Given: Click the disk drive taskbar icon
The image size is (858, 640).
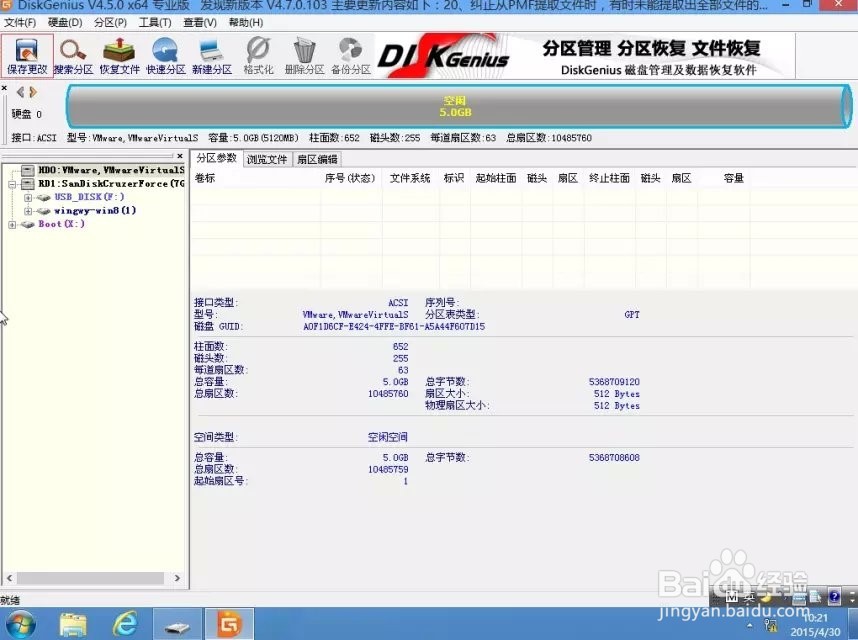Looking at the screenshot, I should tap(177, 624).
